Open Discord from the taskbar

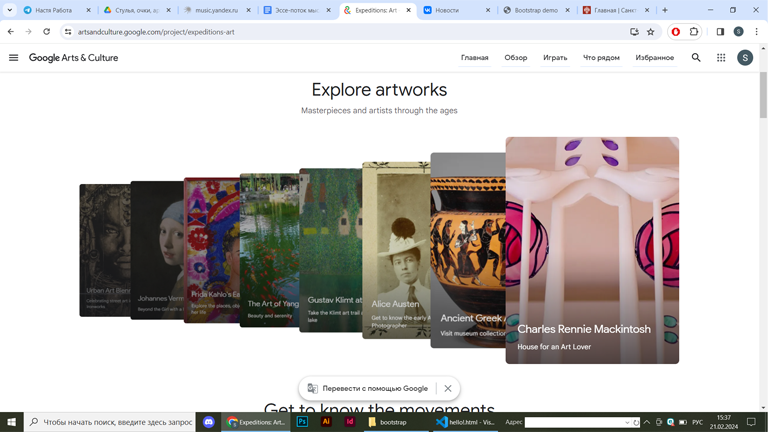point(209,422)
